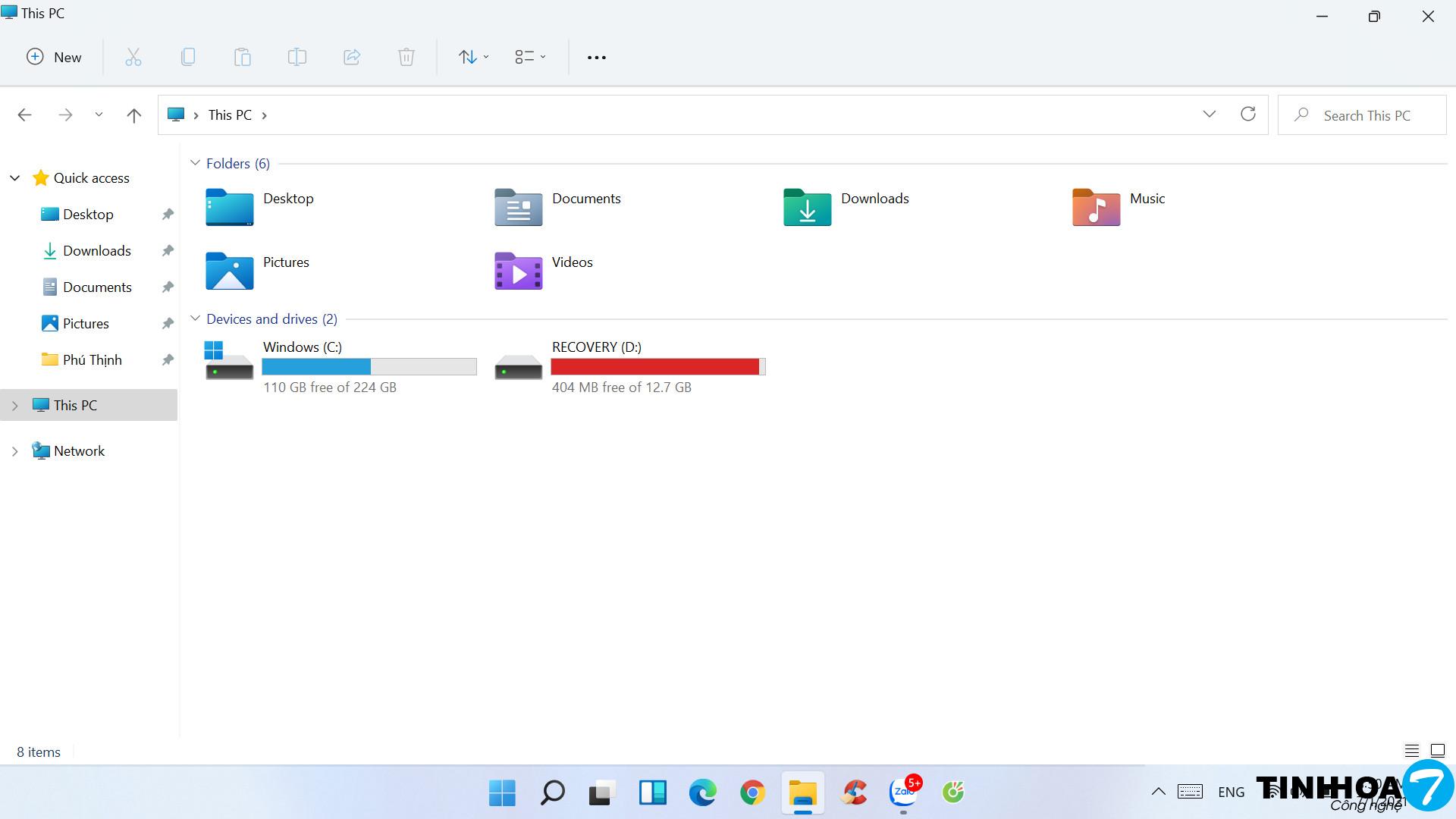1456x819 pixels.
Task: Click the New button
Action: coord(54,57)
